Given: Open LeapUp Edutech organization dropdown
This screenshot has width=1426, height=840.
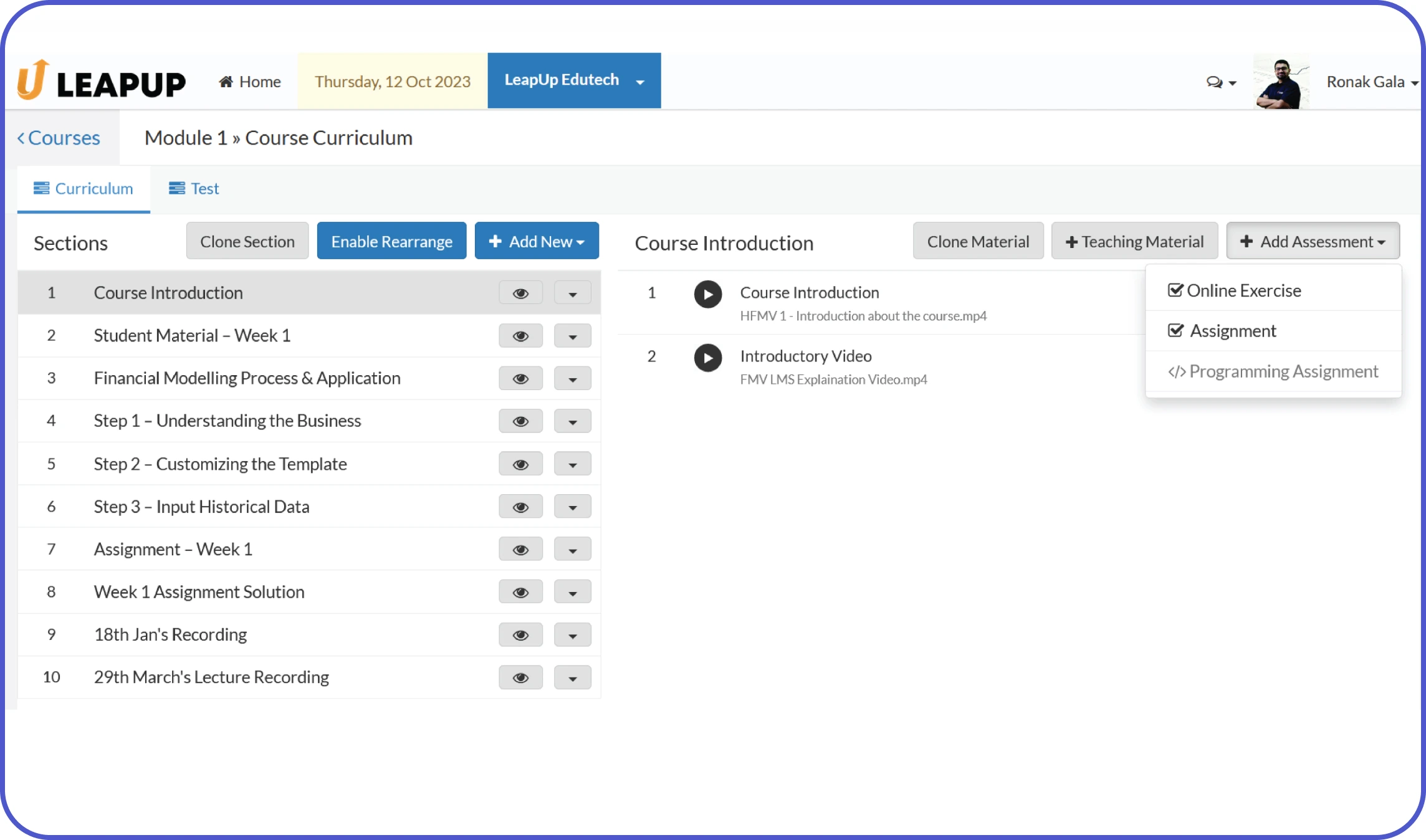Looking at the screenshot, I should coord(574,80).
